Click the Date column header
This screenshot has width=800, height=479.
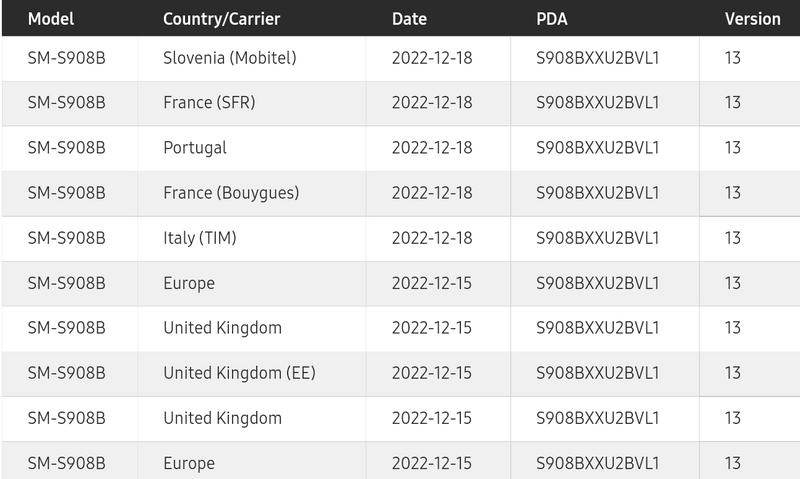(x=409, y=19)
